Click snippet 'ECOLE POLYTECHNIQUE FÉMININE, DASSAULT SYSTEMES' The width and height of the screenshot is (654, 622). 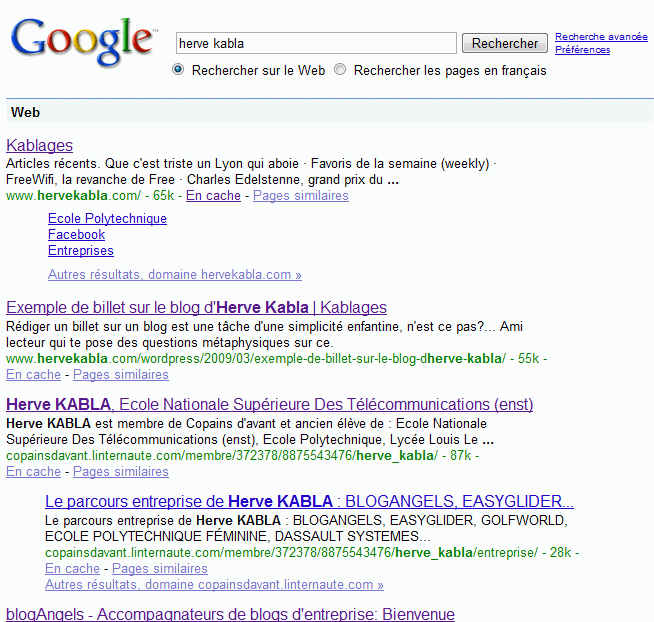(238, 536)
